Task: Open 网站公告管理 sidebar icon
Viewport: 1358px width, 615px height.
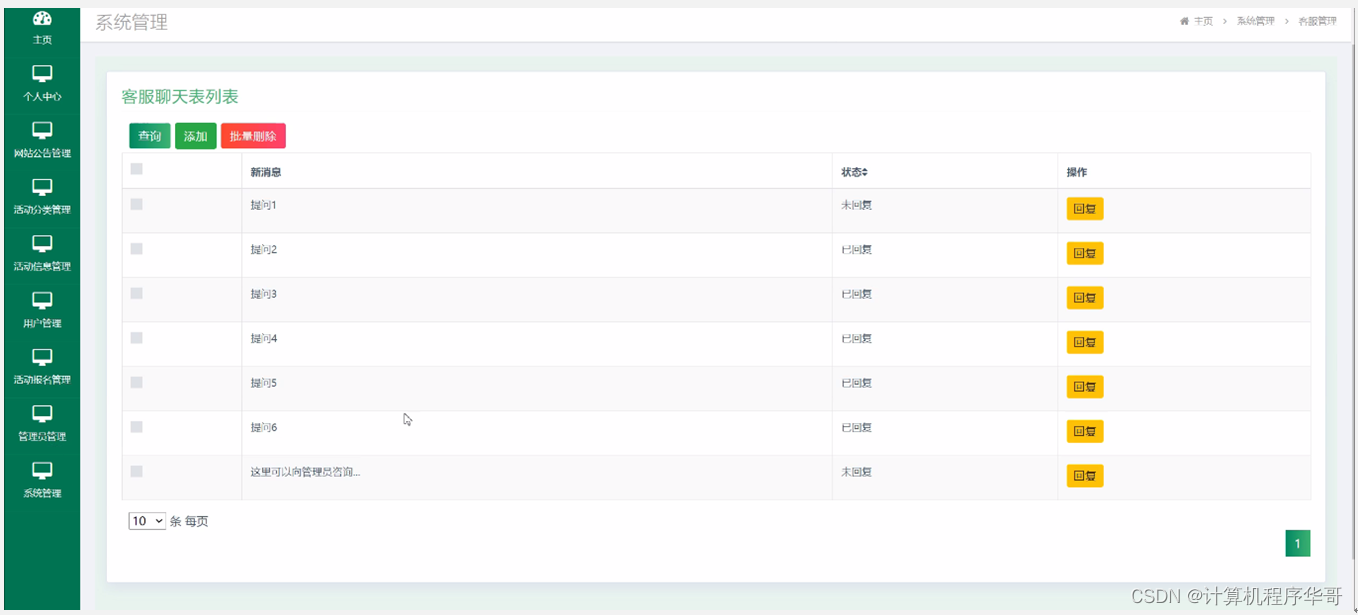Action: click(42, 131)
